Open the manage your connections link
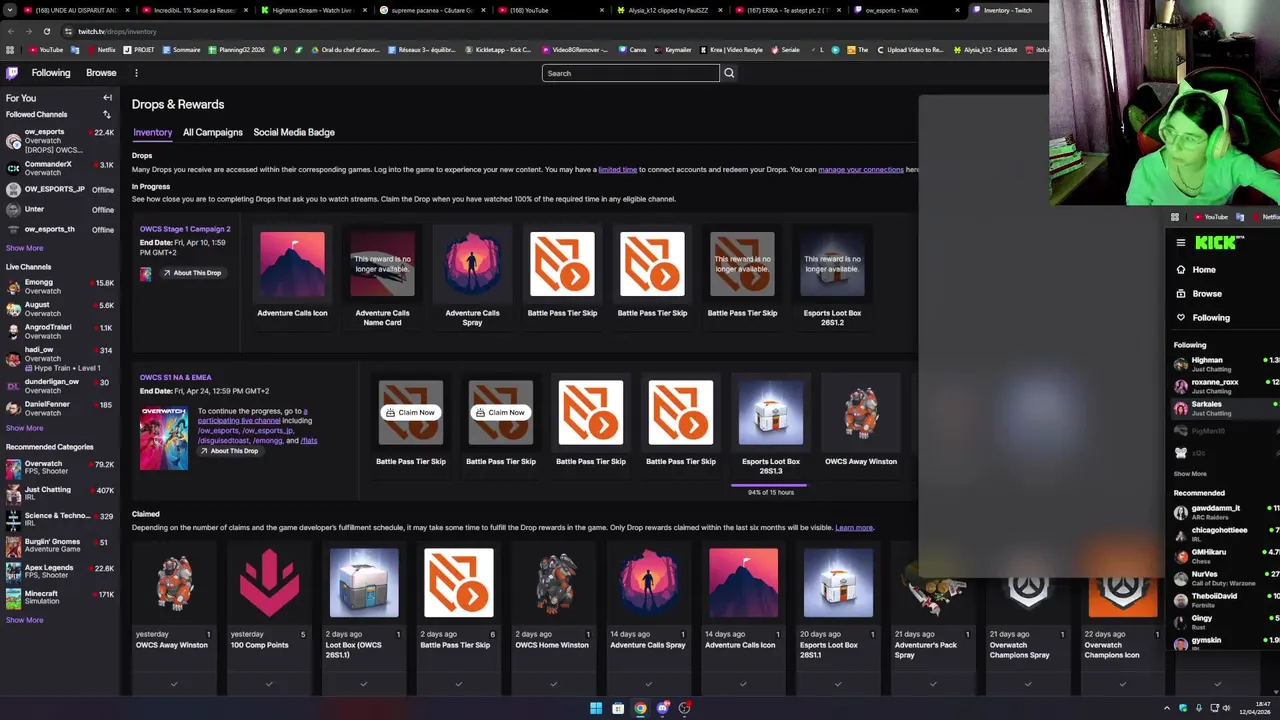 pos(861,170)
